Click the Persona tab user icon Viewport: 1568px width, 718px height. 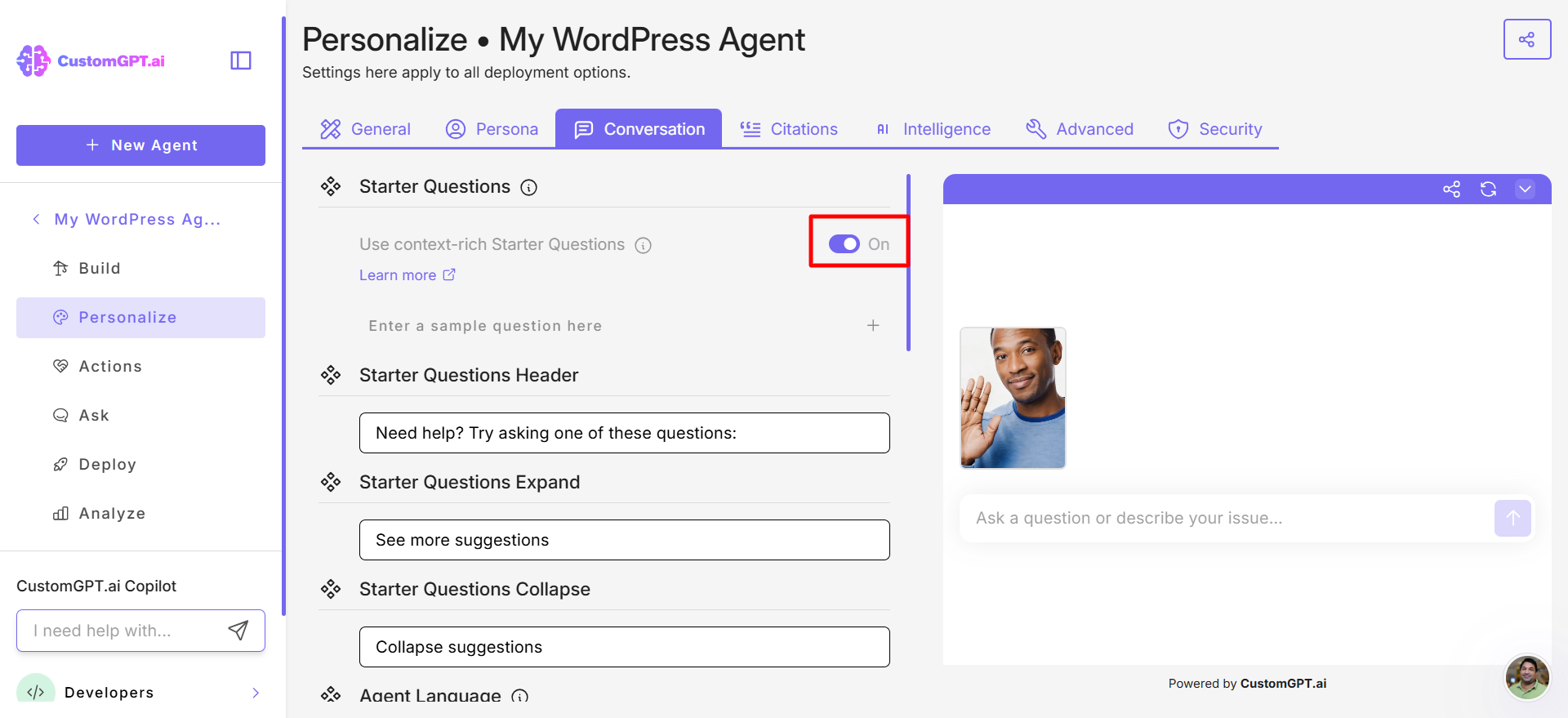(x=456, y=129)
